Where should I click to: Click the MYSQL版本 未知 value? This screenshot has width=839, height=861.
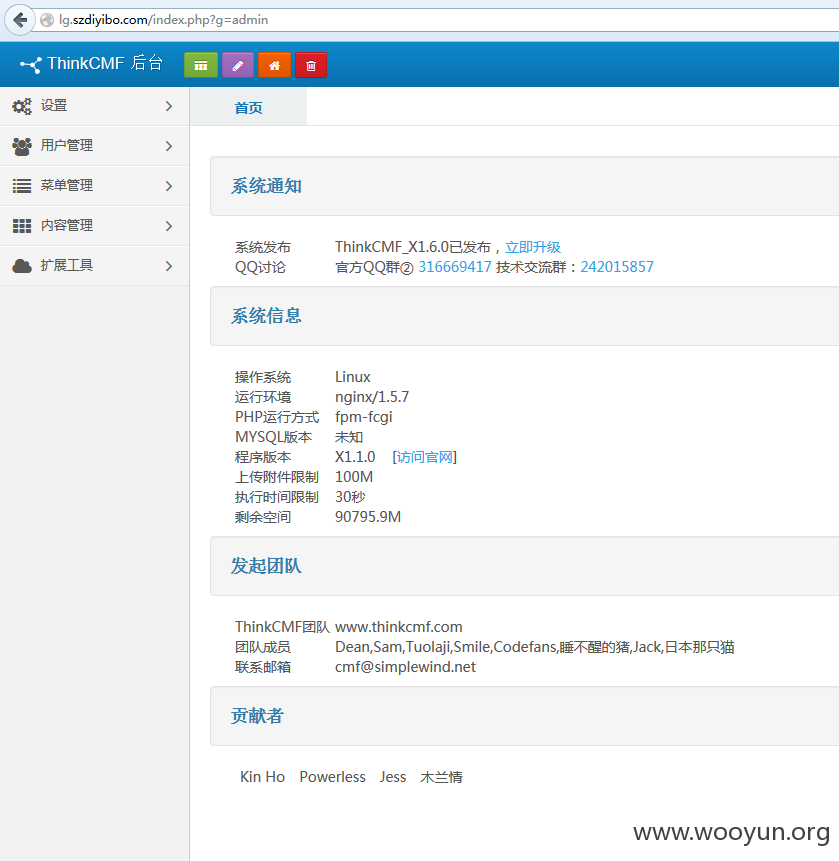[x=349, y=437]
